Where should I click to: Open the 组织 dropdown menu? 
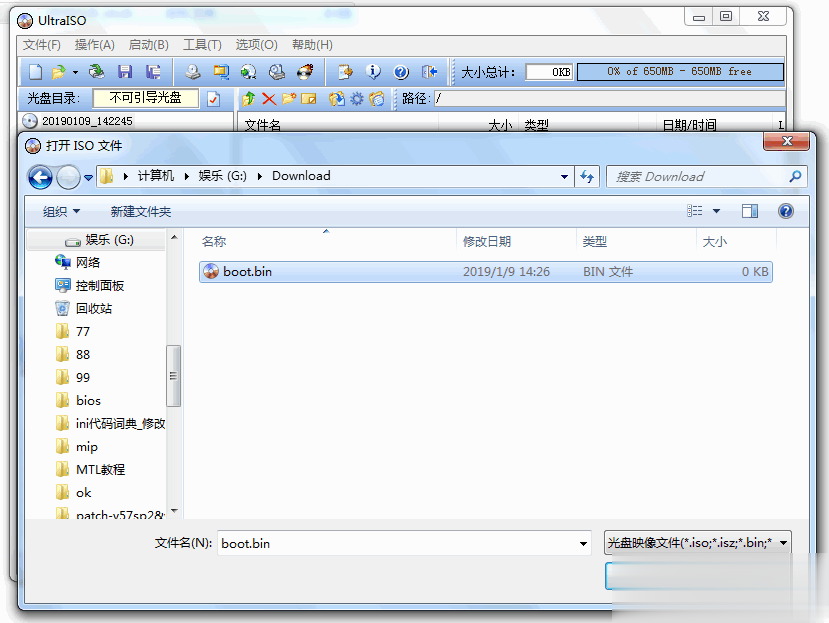[x=61, y=212]
